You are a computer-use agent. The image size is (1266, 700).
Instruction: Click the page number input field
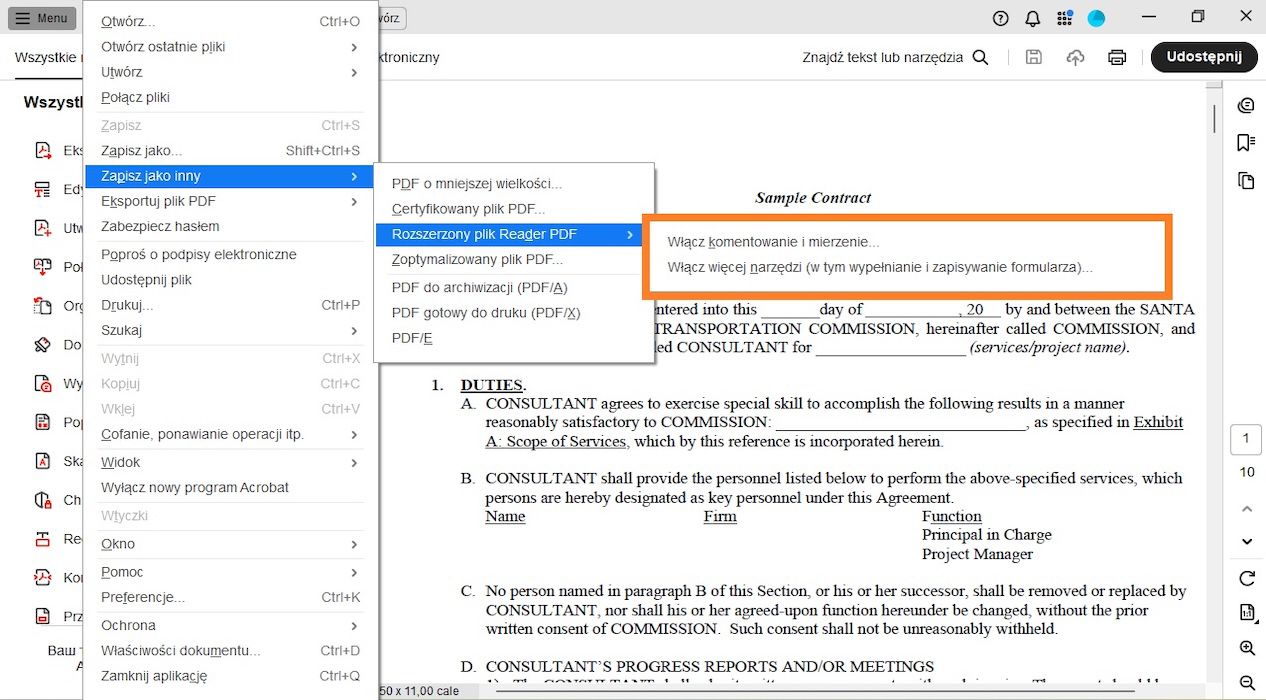[x=1246, y=438]
